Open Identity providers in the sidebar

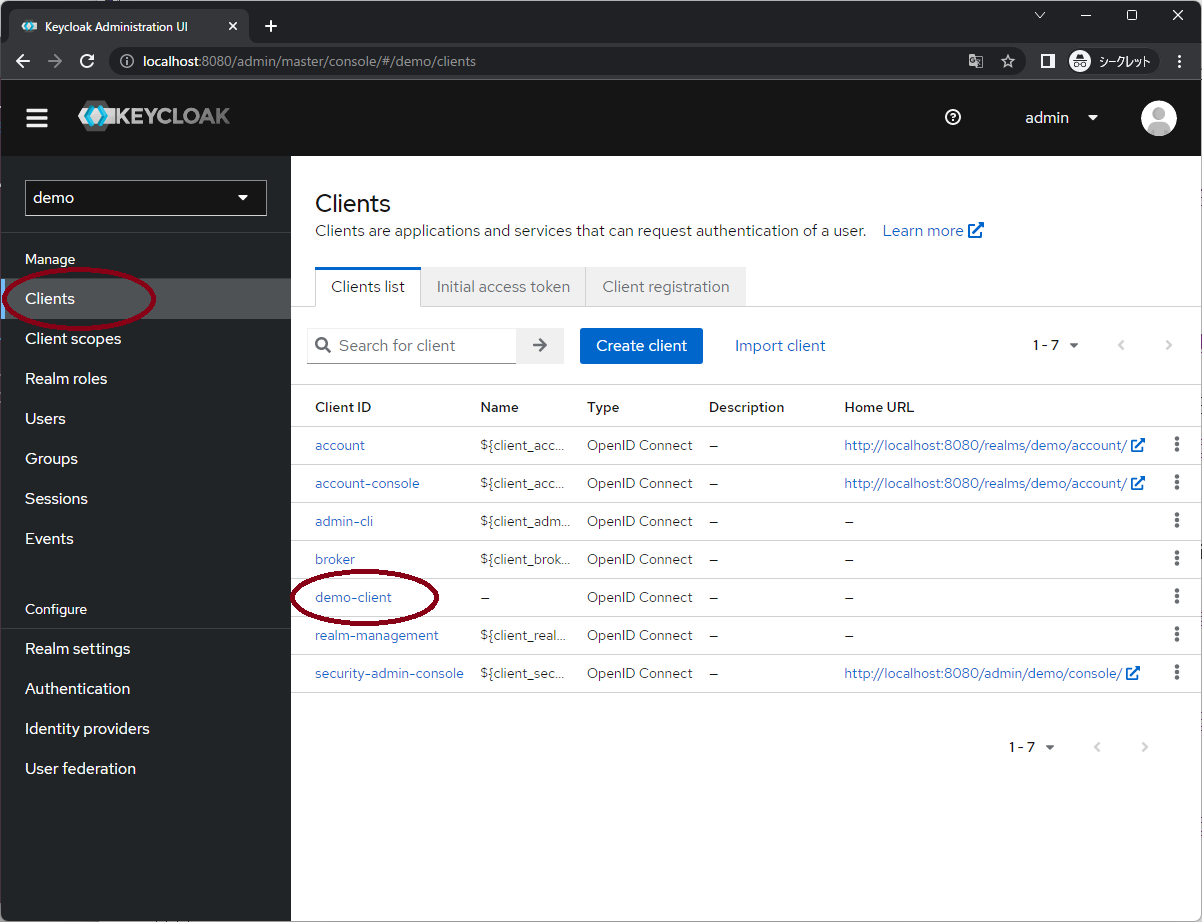tap(146, 729)
